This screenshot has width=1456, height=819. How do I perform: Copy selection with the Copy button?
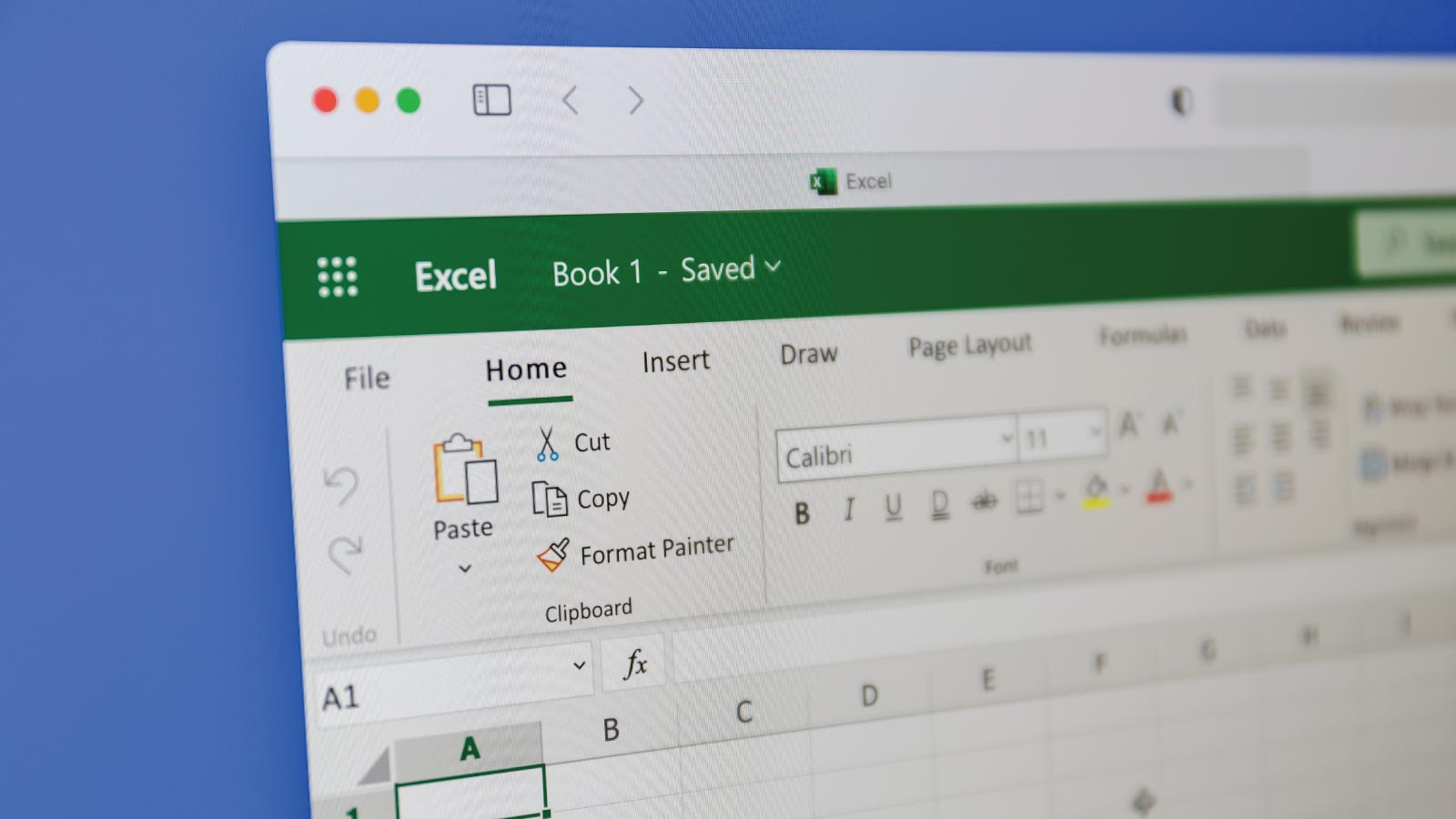[x=581, y=500]
